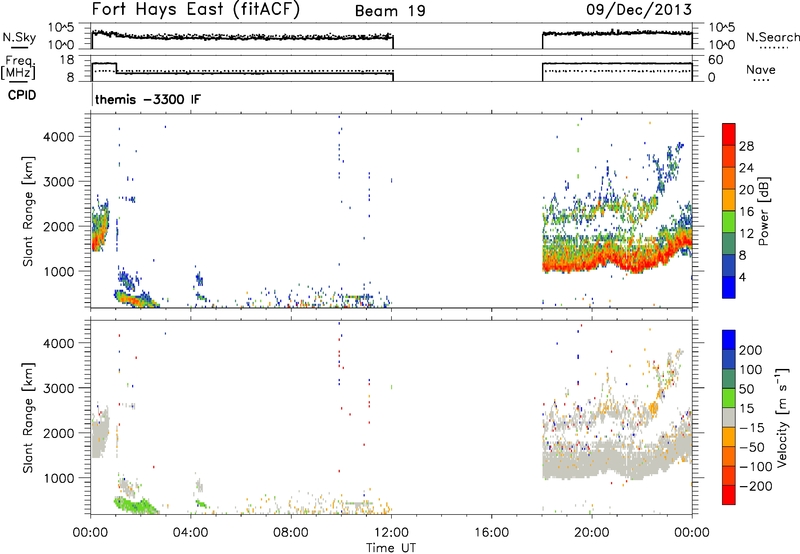
Task: Click the '4' tick on the power colorbar
Action: coord(742,277)
